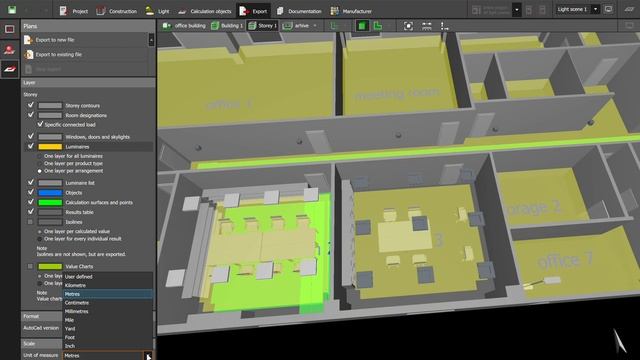Toggle the Luminaires layer checkbox
This screenshot has height=360, width=640.
pos(30,146)
